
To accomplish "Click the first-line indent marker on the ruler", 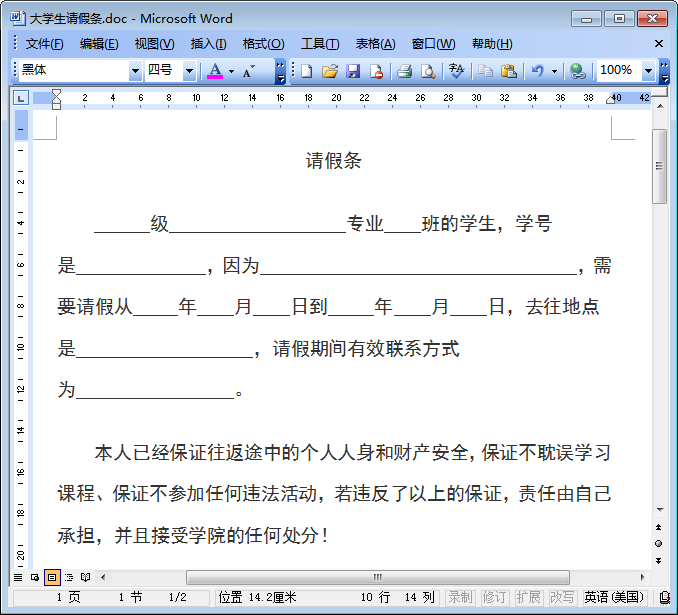I will pyautogui.click(x=56, y=93).
